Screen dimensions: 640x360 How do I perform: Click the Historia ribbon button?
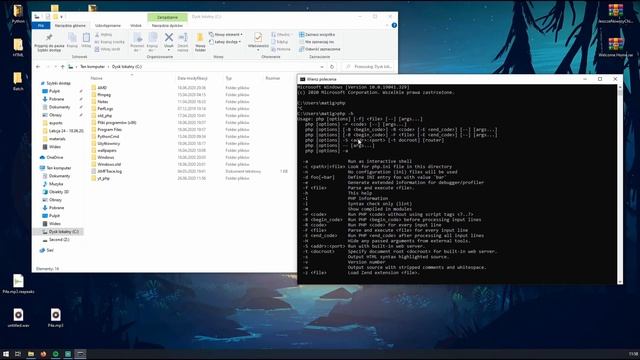coord(281,49)
